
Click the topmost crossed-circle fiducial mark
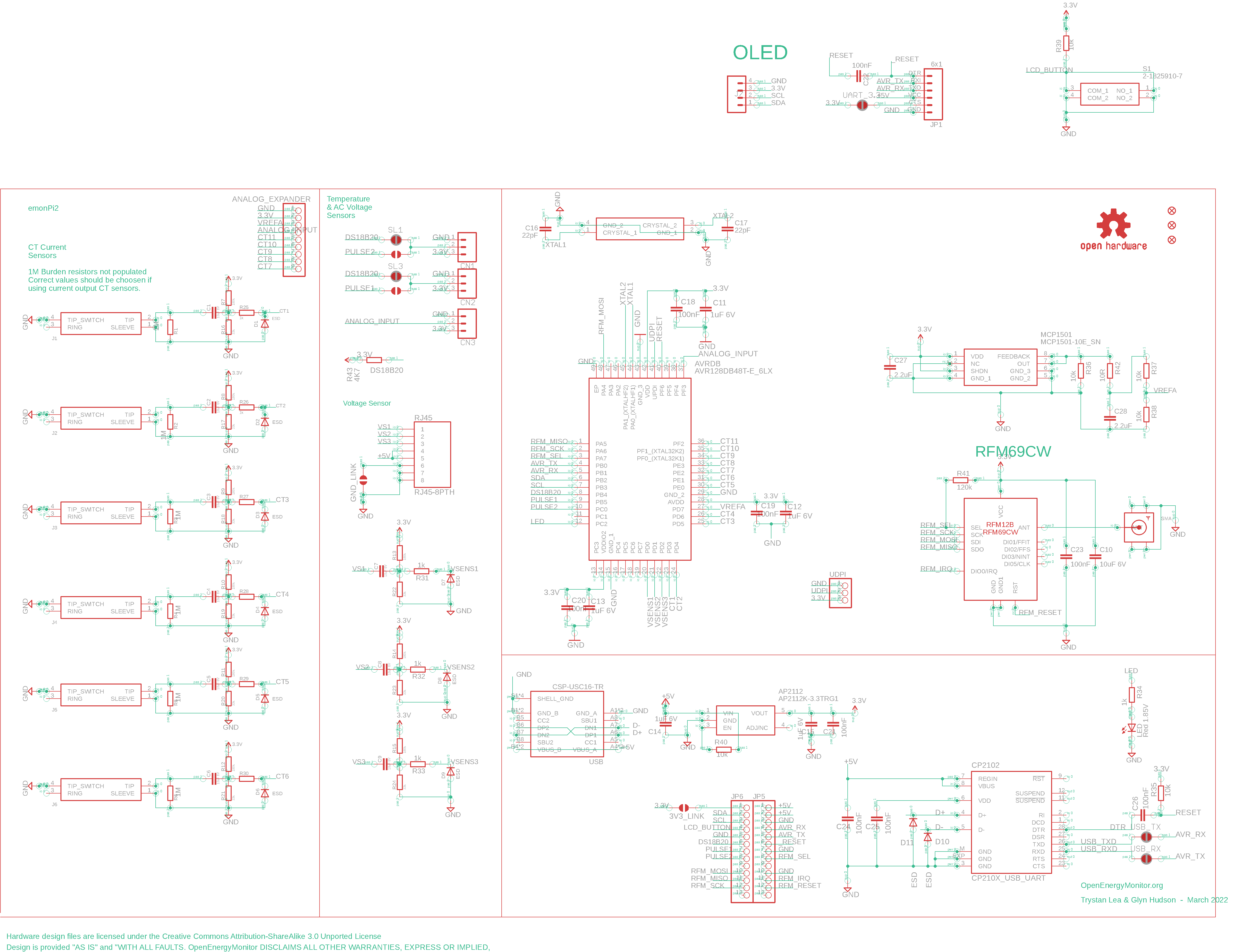(1172, 210)
